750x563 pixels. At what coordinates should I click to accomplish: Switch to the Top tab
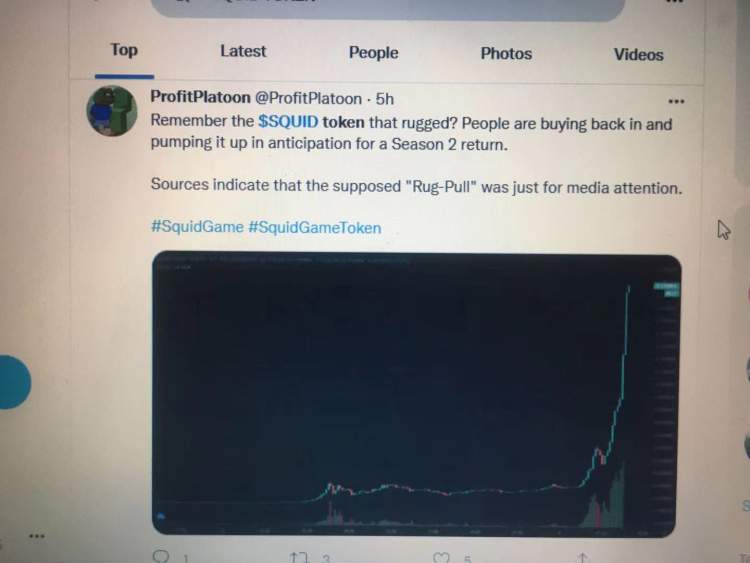click(x=124, y=50)
